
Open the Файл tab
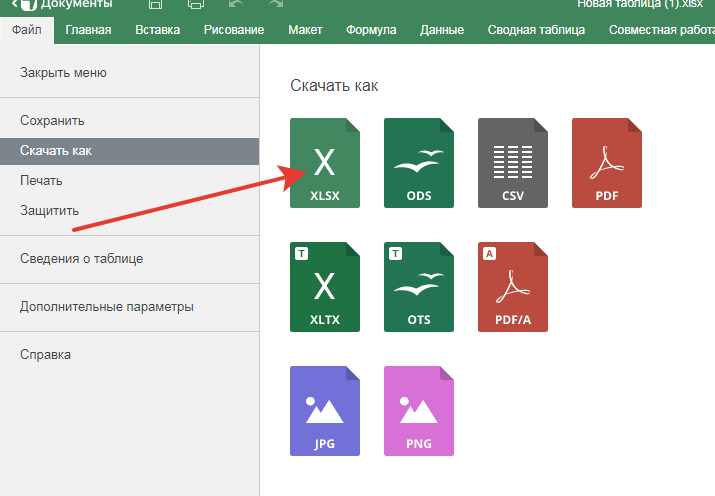26,30
